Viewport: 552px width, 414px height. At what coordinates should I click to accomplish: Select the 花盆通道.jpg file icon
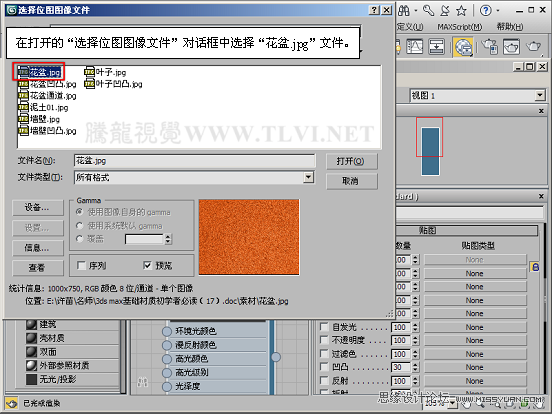(x=23, y=95)
